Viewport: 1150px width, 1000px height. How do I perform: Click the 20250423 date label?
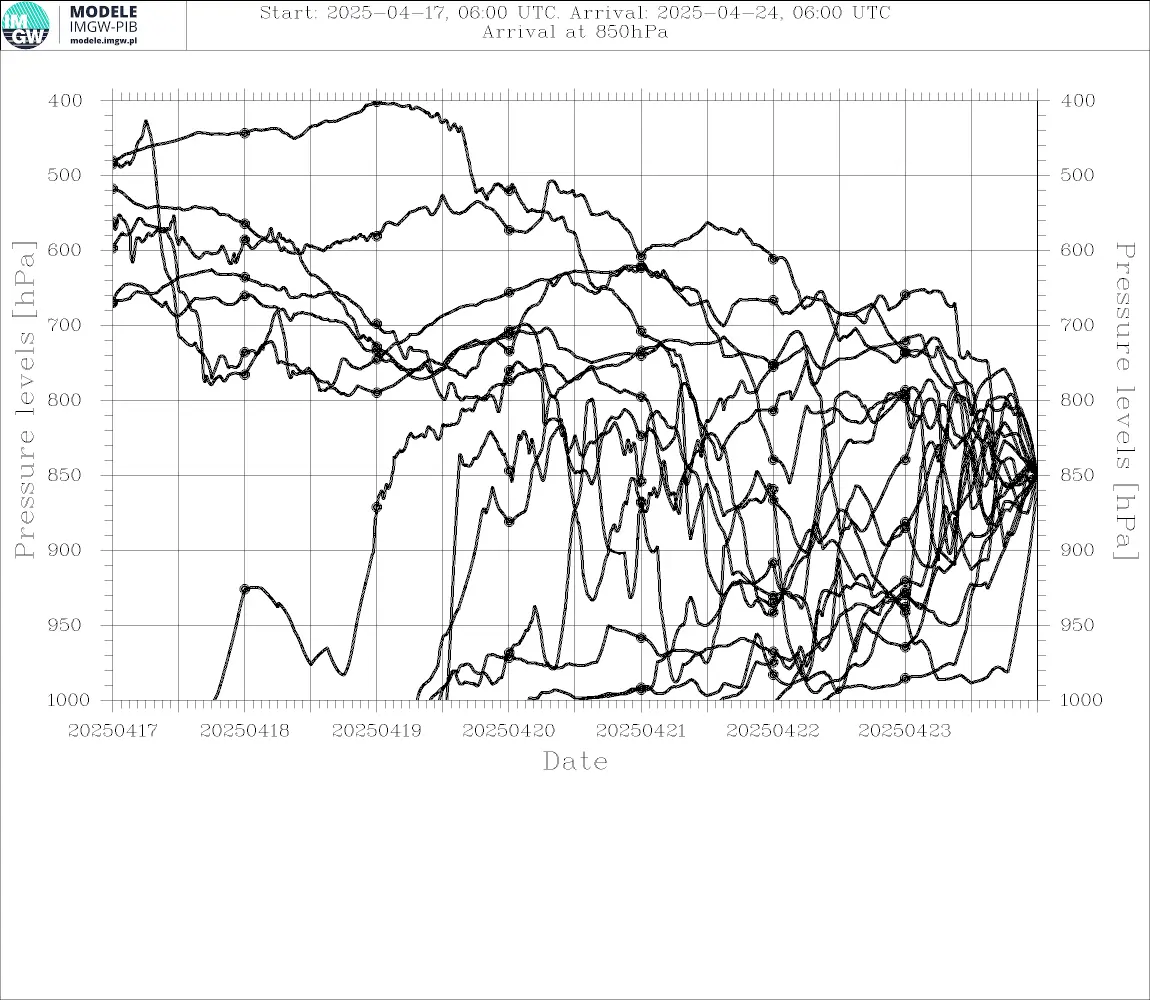pos(905,731)
